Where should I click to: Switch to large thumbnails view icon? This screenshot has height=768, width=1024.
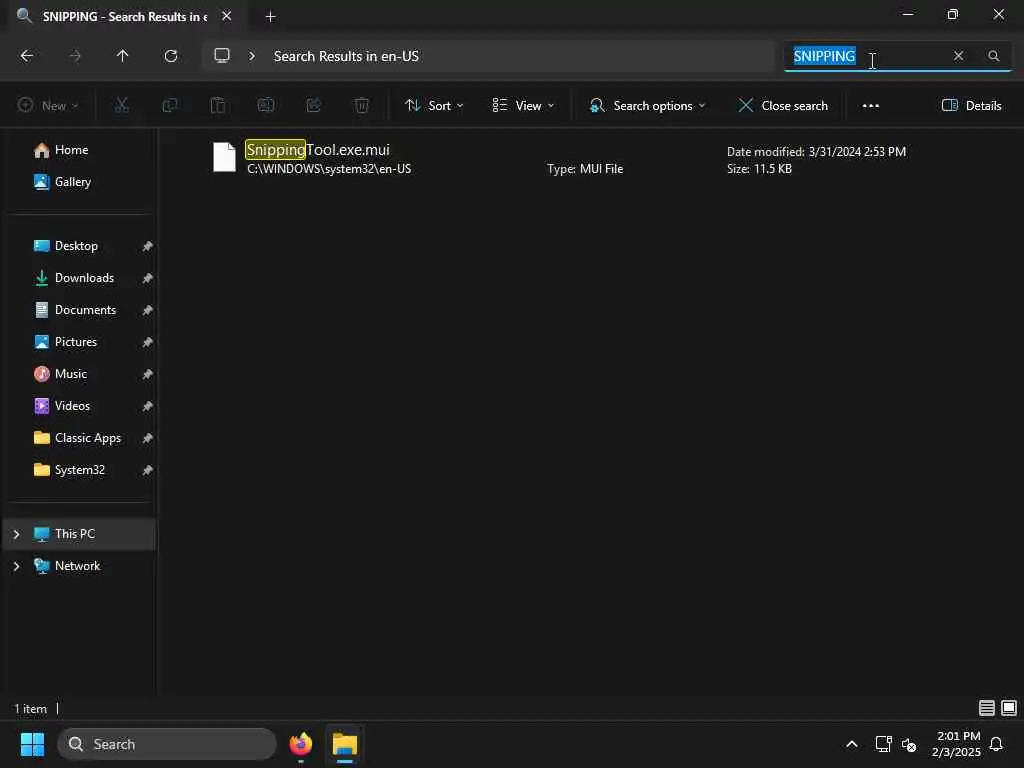point(1009,708)
